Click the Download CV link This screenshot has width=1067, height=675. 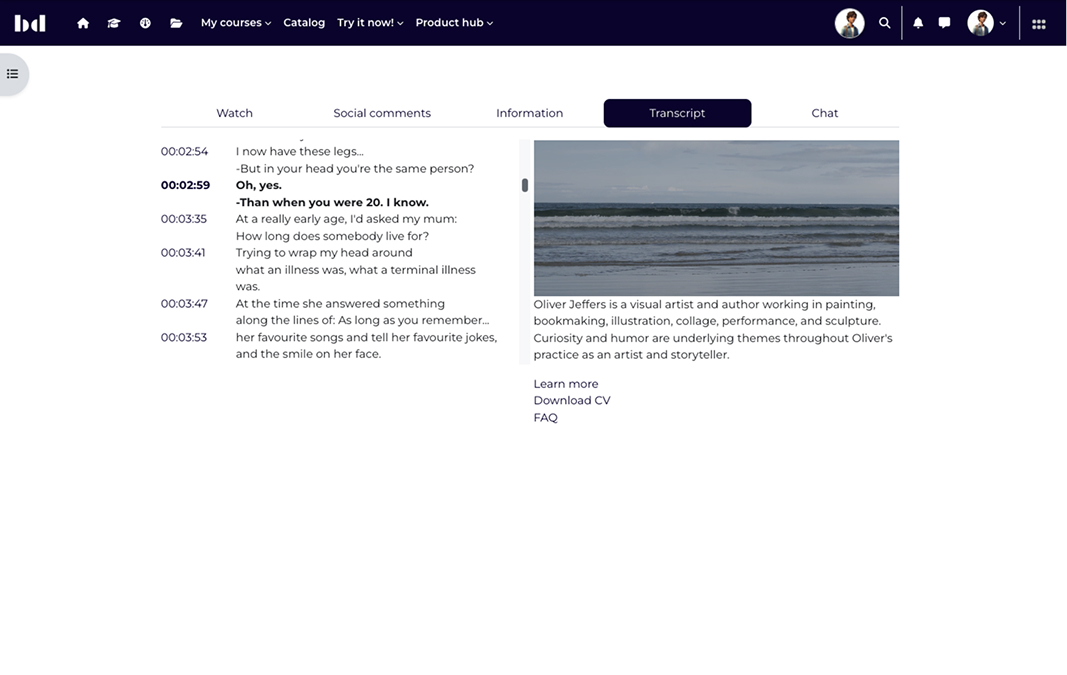[x=571, y=400]
